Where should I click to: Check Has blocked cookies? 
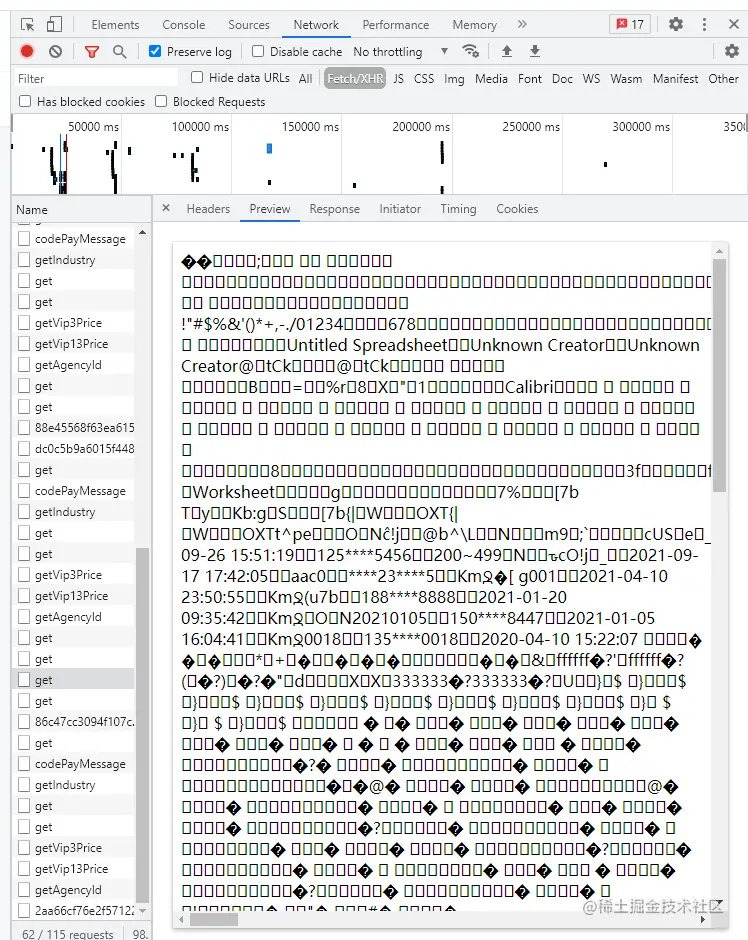pos(25,101)
